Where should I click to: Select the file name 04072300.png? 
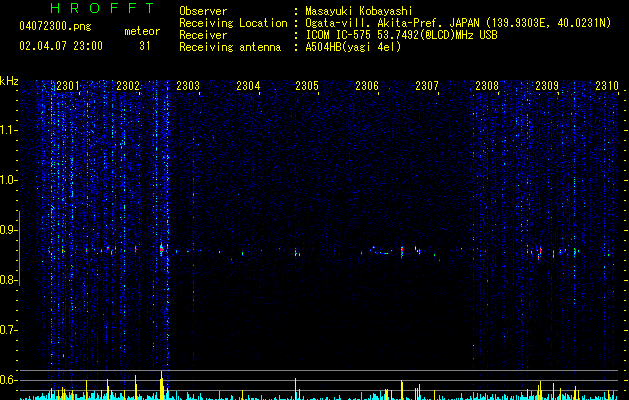coord(55,27)
